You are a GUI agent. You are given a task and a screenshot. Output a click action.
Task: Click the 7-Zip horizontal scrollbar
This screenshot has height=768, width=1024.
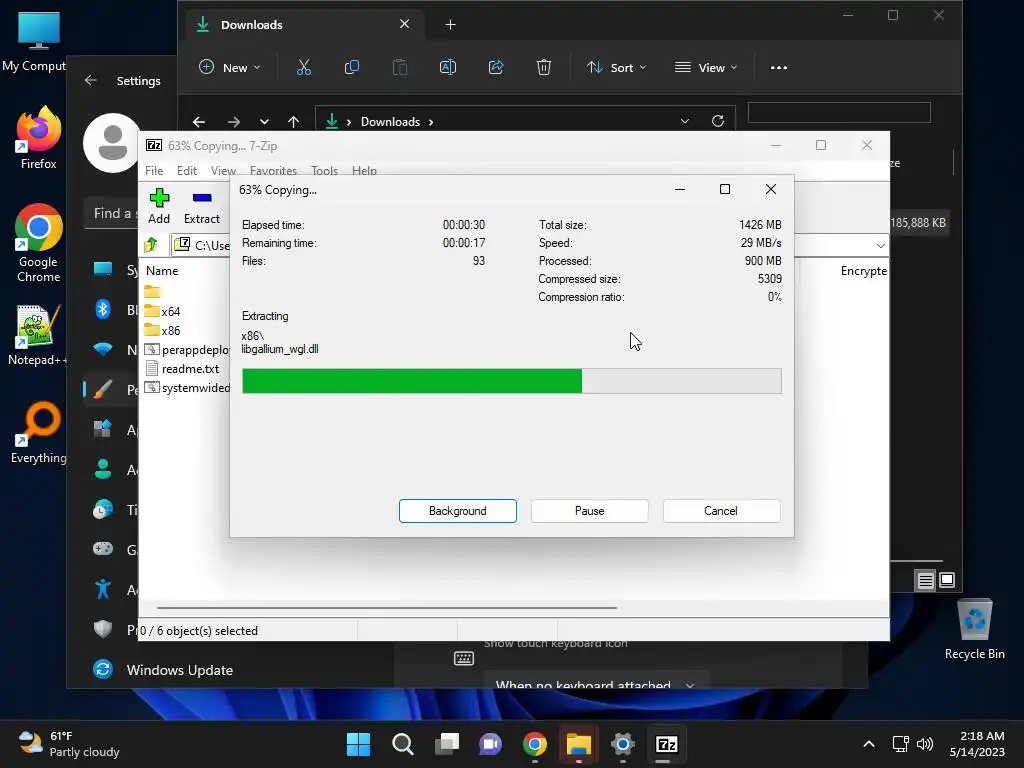pyautogui.click(x=387, y=607)
